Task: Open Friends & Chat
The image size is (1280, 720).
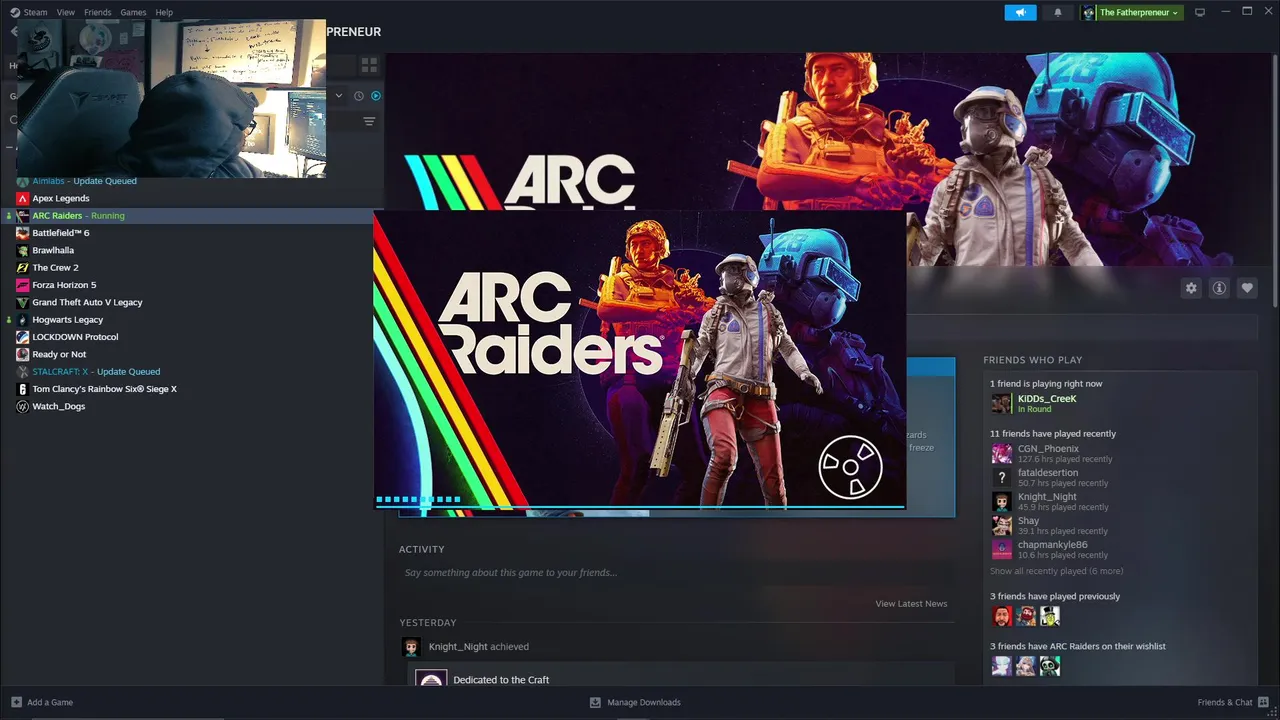Action: (x=1233, y=702)
